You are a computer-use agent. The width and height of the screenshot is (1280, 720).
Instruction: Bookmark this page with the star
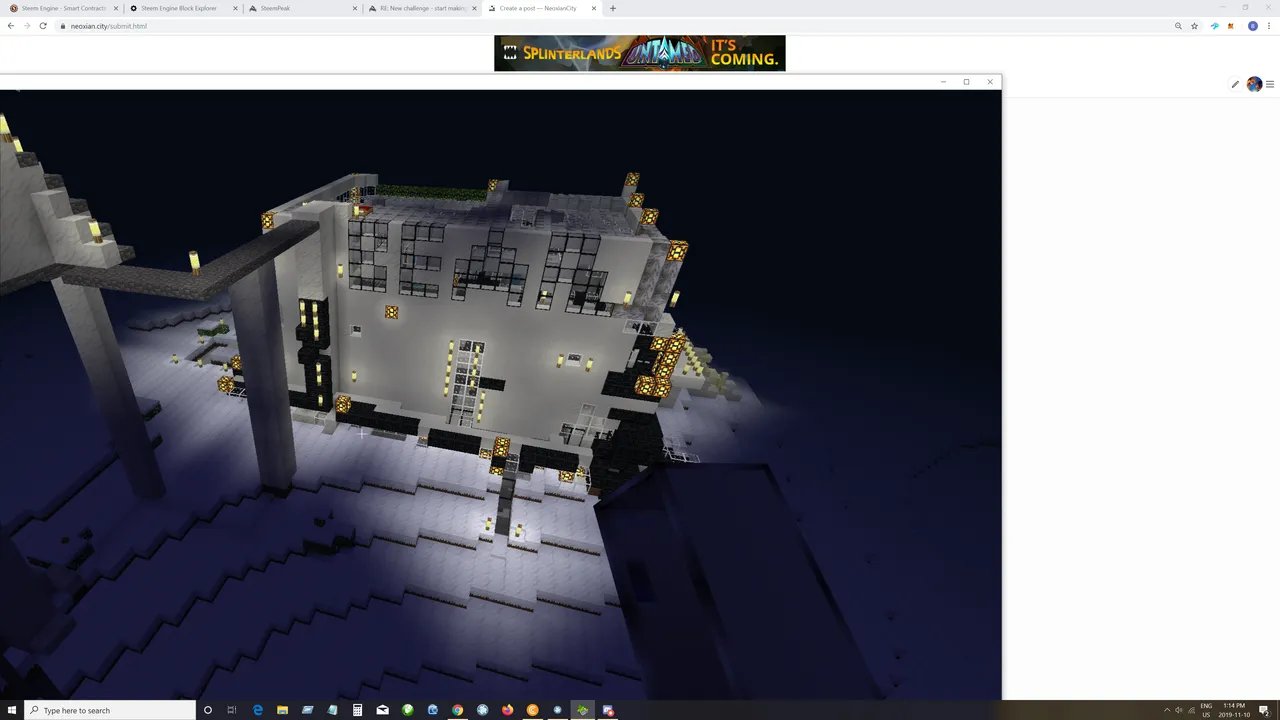[1194, 26]
